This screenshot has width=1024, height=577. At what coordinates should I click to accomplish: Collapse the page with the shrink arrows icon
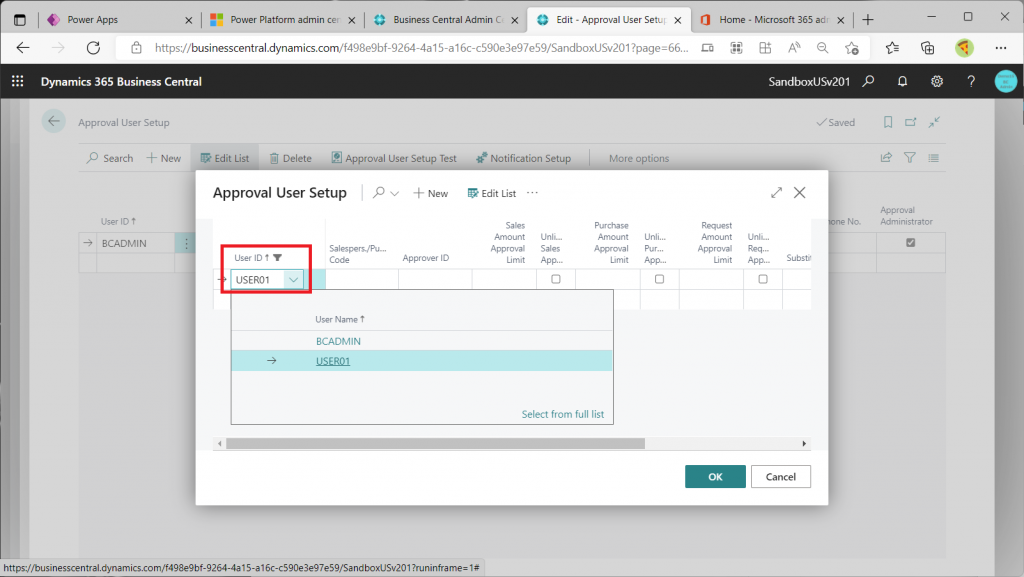(x=934, y=122)
